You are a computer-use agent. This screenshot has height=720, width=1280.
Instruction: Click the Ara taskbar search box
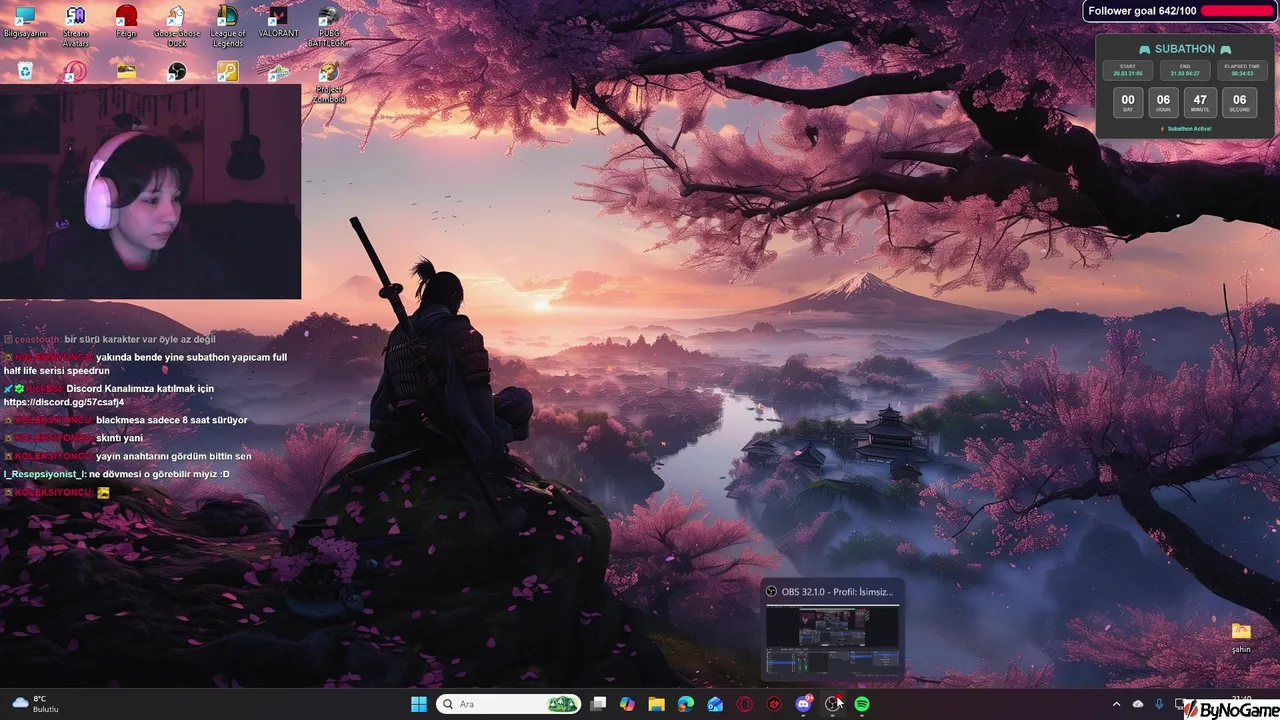508,704
